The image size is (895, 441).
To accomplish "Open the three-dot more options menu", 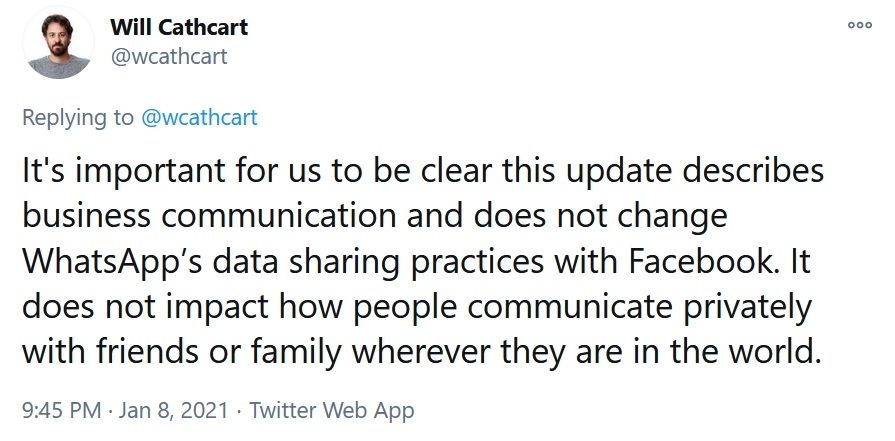I will coord(860,25).
